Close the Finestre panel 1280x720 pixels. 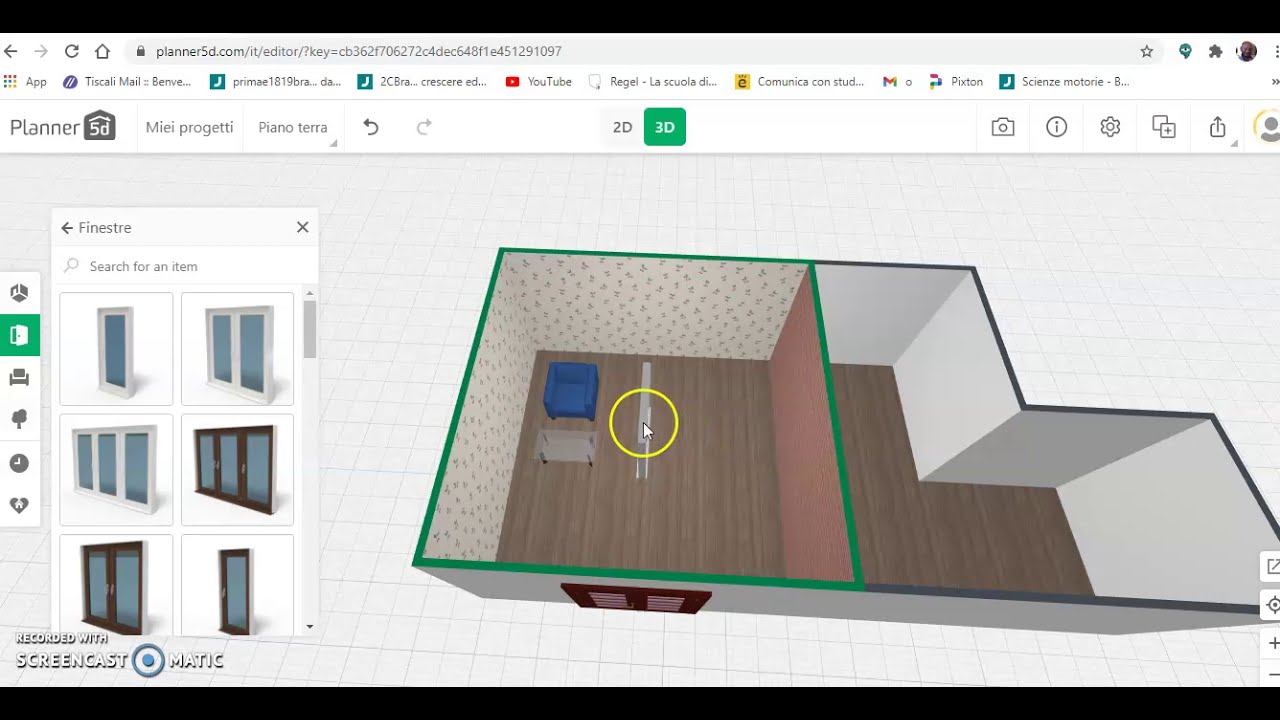pyautogui.click(x=303, y=227)
